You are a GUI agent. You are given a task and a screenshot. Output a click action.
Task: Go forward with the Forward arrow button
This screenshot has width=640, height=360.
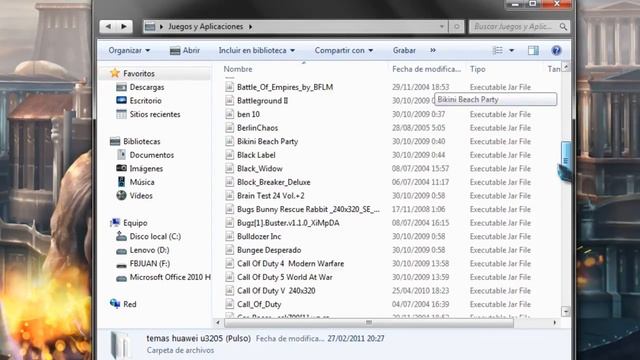tap(124, 27)
